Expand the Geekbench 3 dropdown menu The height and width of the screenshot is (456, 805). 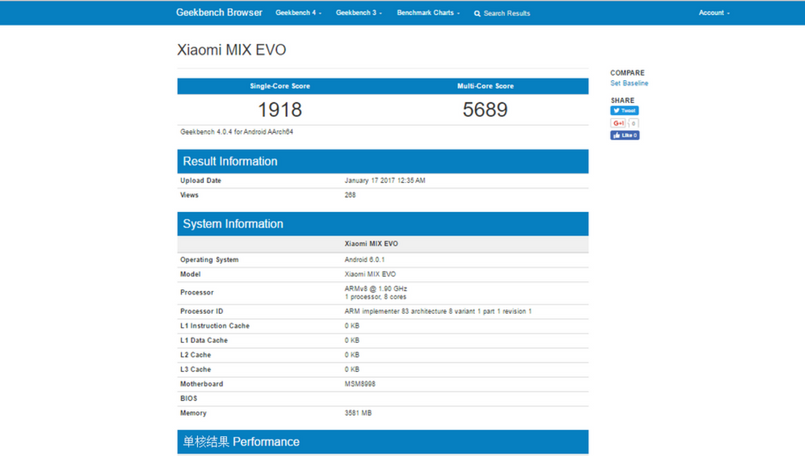pos(359,13)
